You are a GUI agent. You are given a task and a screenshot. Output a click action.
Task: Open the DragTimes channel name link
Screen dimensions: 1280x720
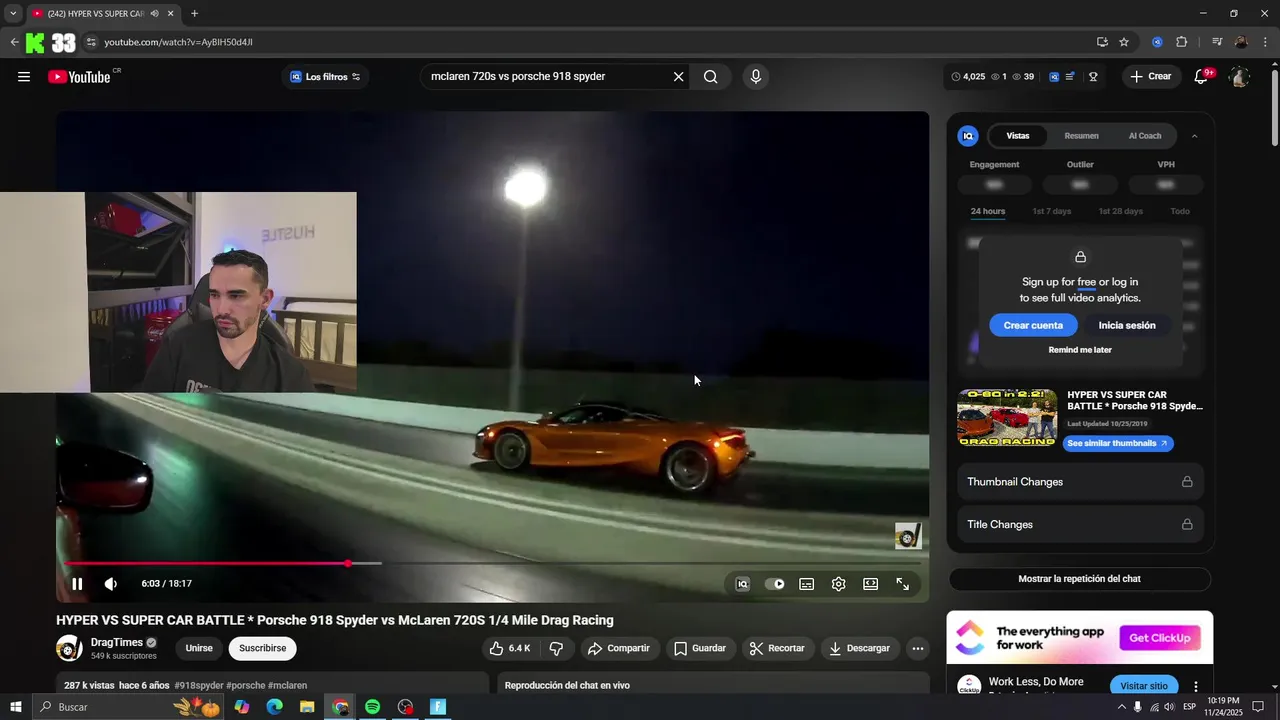[x=116, y=643]
